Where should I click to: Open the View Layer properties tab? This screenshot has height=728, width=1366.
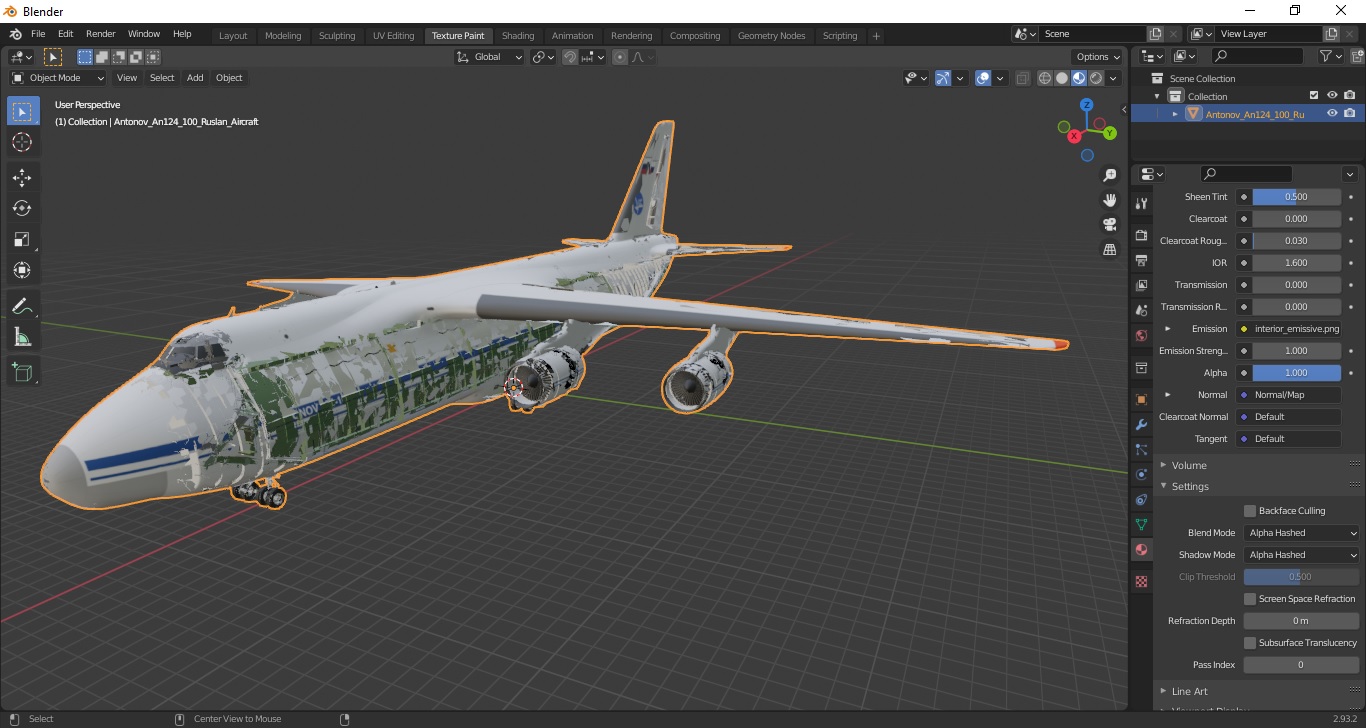pos(1141,285)
